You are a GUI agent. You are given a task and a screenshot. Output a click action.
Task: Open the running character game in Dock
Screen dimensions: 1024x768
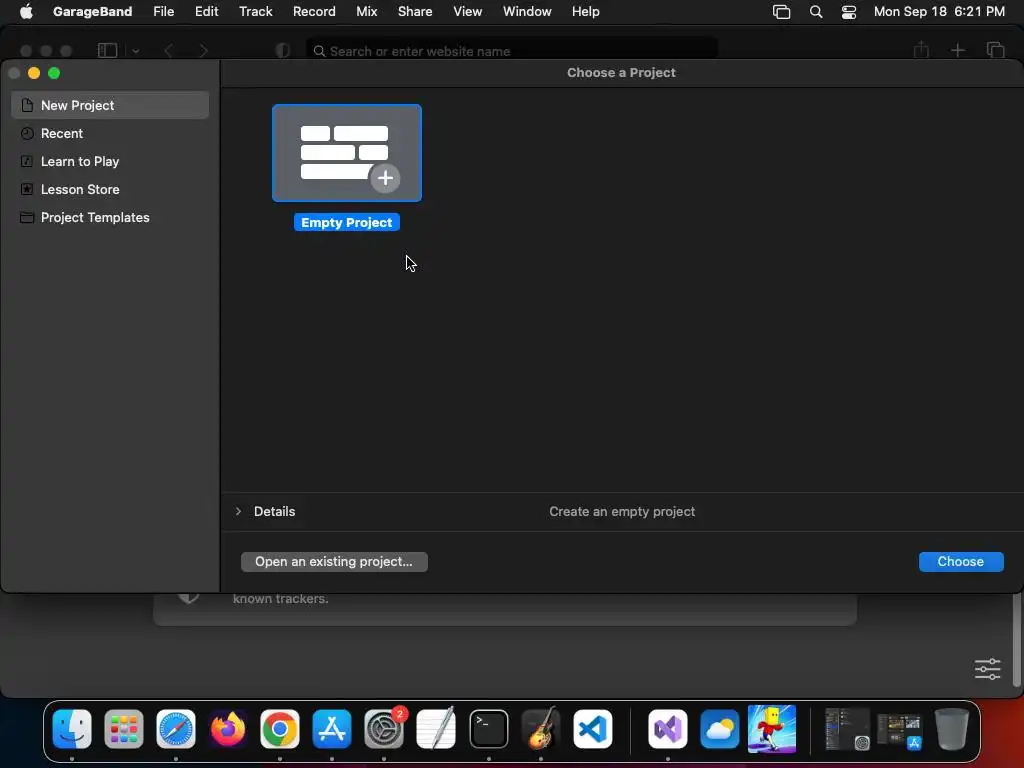(772, 729)
